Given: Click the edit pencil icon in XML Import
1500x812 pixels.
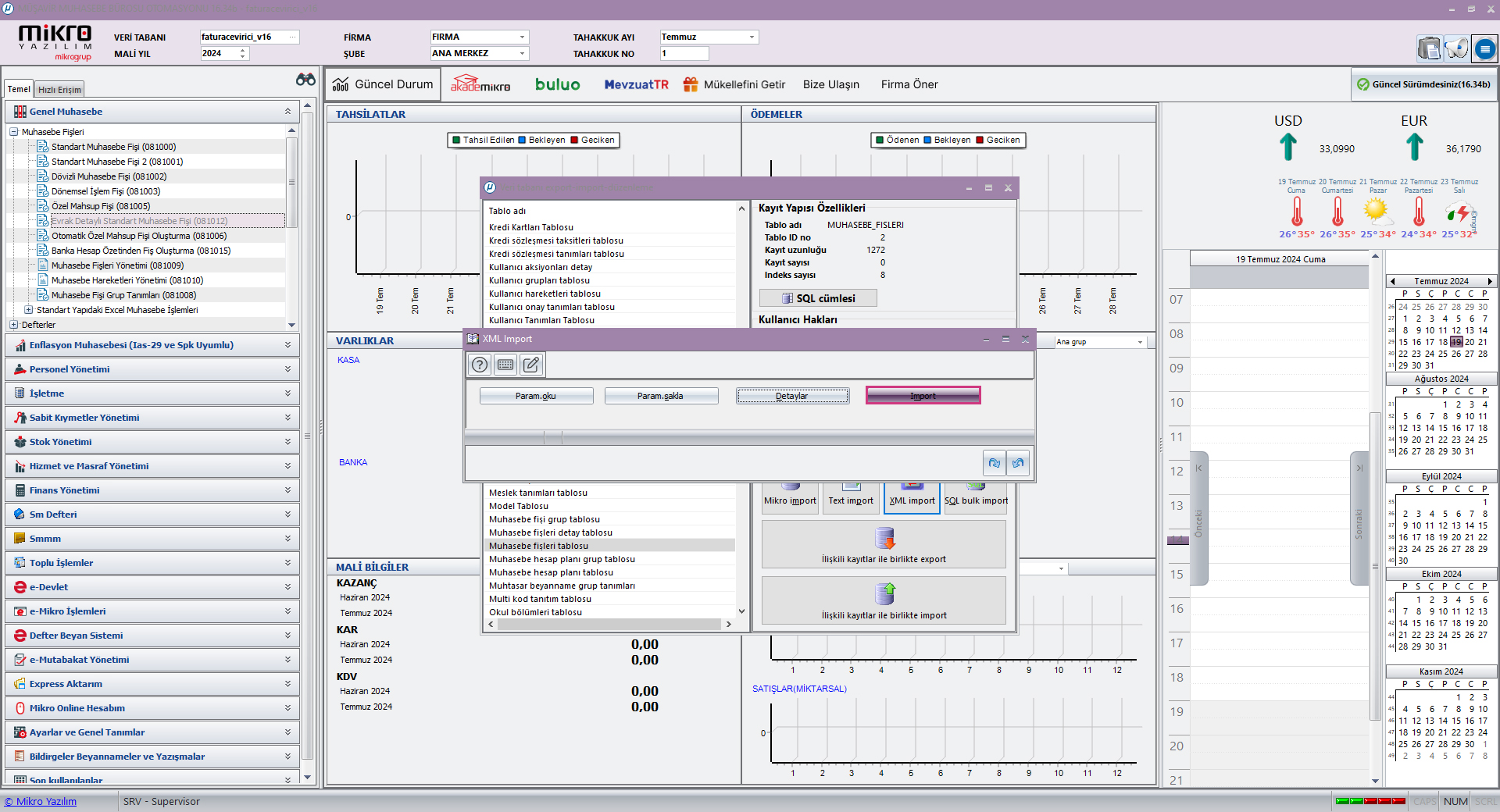Looking at the screenshot, I should point(531,365).
